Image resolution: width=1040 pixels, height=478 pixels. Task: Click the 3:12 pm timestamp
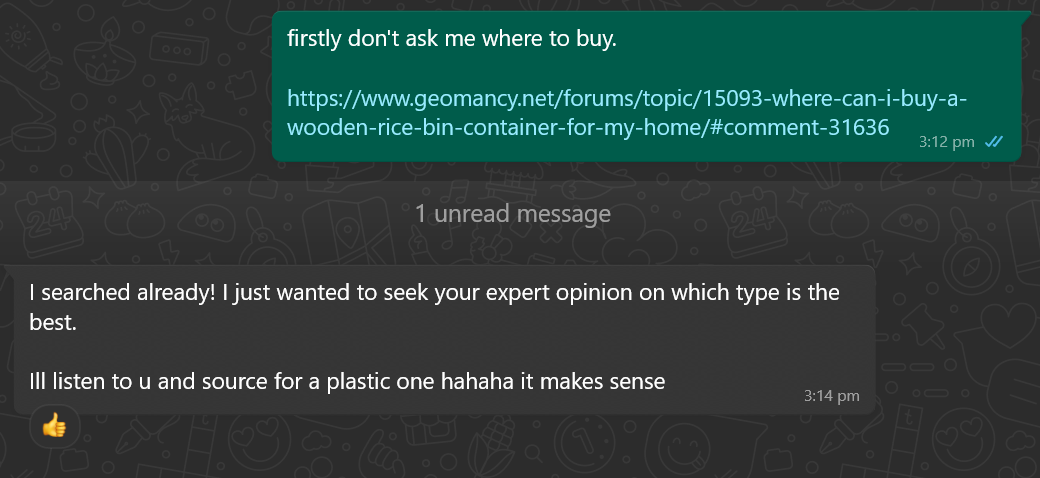[x=945, y=143]
